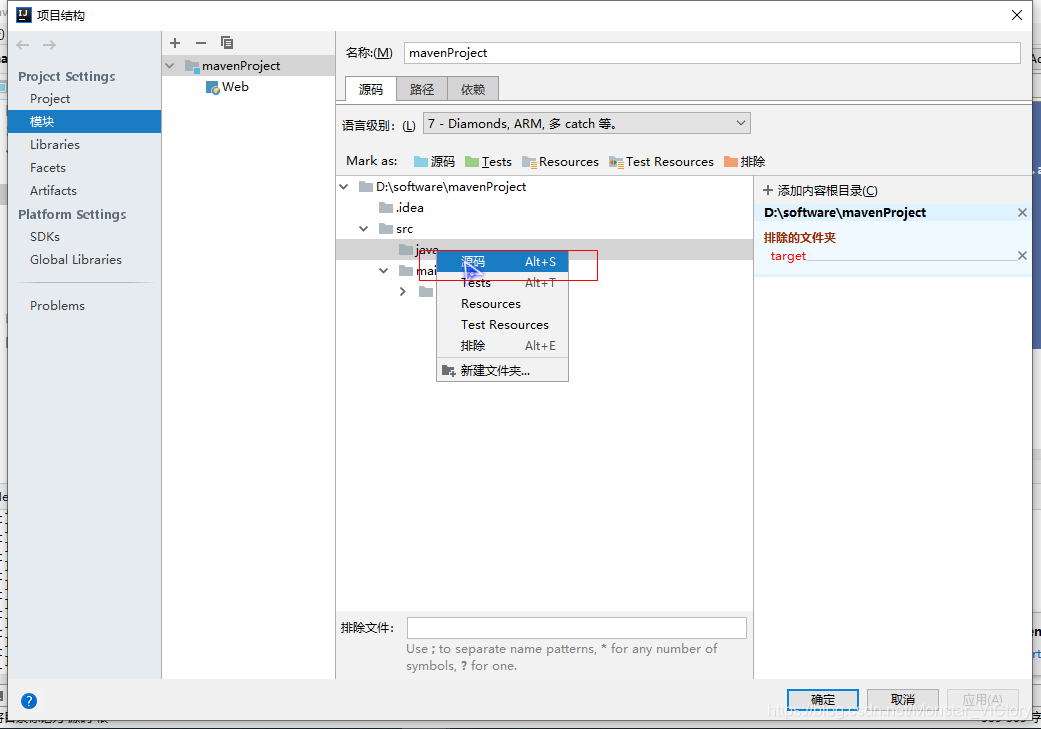Remove excluded folder target
Screen dimensions: 1041x729
pos(1022,256)
